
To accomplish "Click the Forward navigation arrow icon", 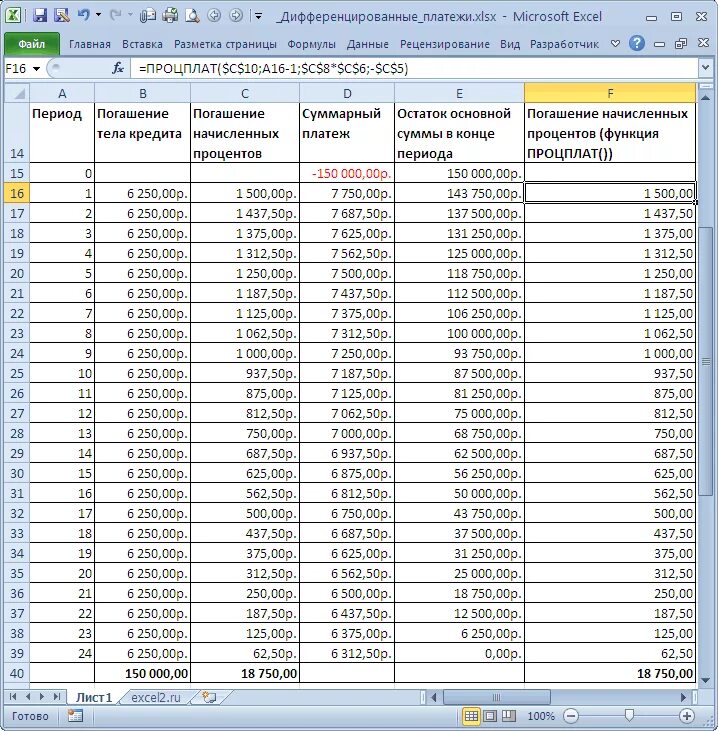I will [236, 15].
